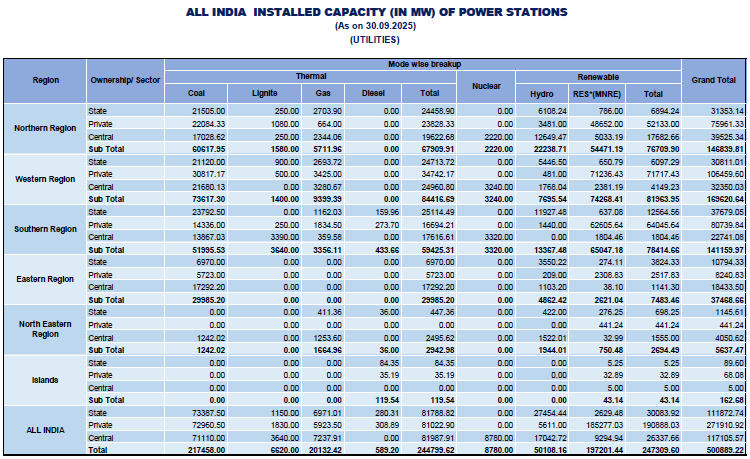This screenshot has width=750, height=459.
Task: Click the Mode wise breakup header
Action: pyautogui.click(x=424, y=64)
